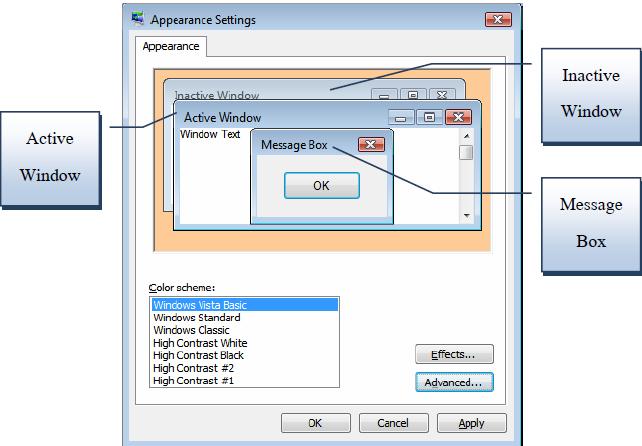Screen dimensions: 642x446
Task: Open the Effects... dialog
Action: tap(454, 354)
